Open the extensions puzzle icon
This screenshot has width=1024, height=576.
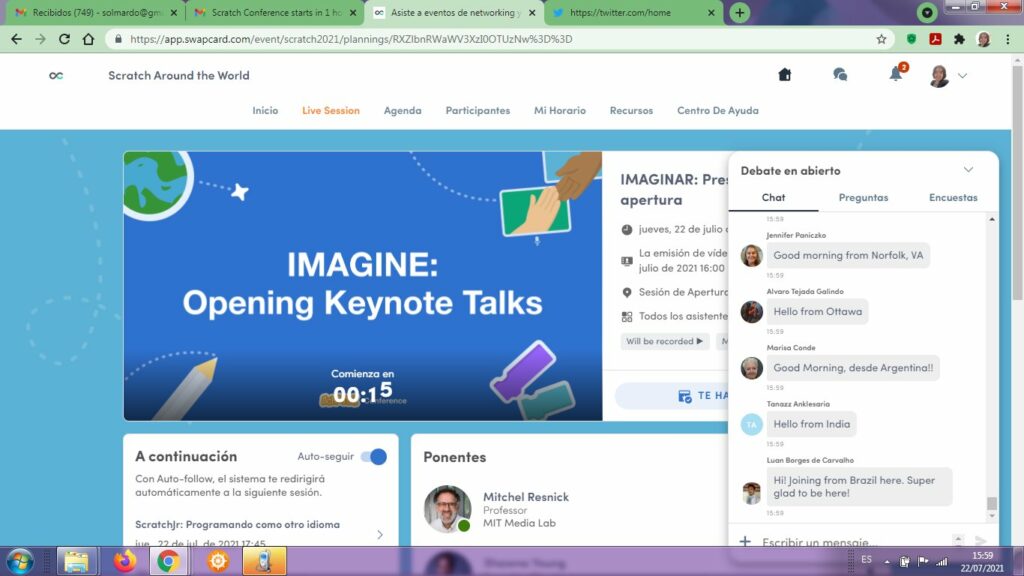959,39
